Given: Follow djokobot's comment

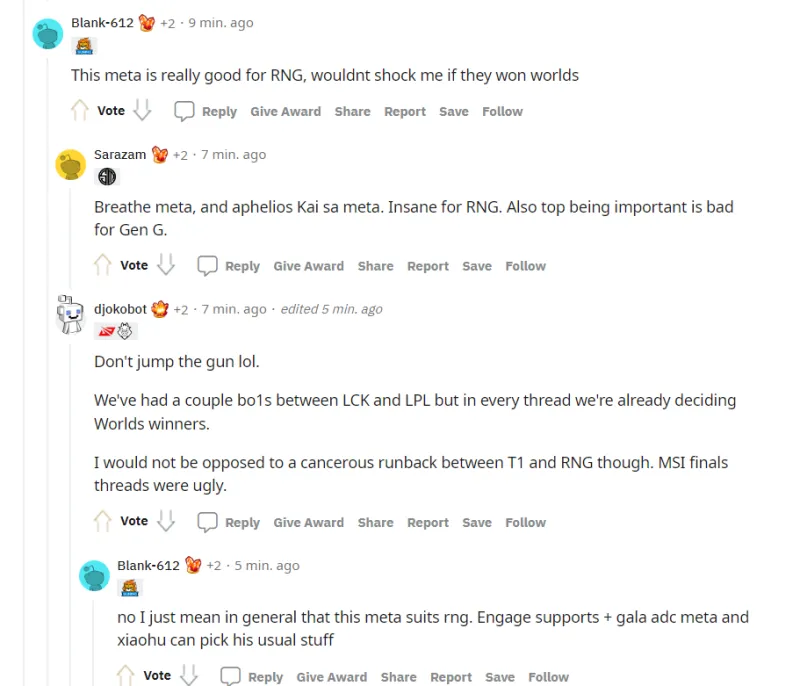Looking at the screenshot, I should tap(526, 522).
